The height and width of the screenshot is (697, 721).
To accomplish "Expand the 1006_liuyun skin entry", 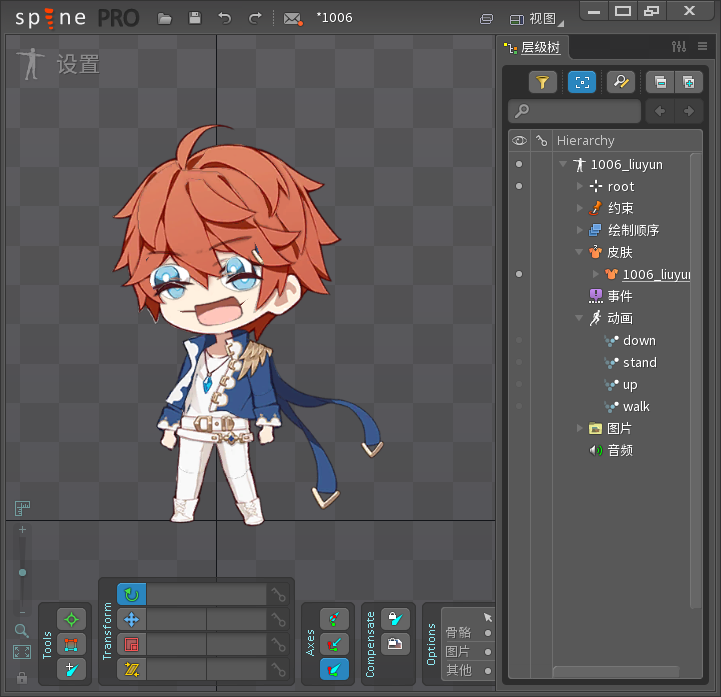I will (x=595, y=274).
